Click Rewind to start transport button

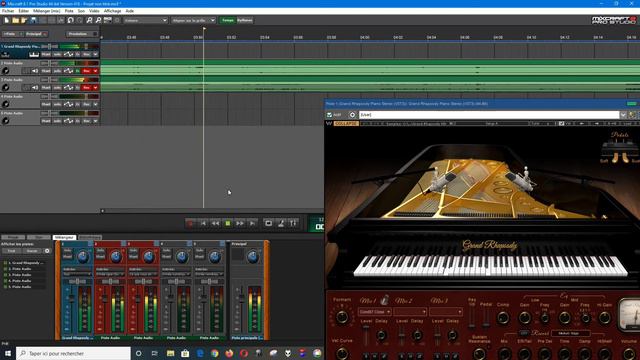(x=203, y=223)
